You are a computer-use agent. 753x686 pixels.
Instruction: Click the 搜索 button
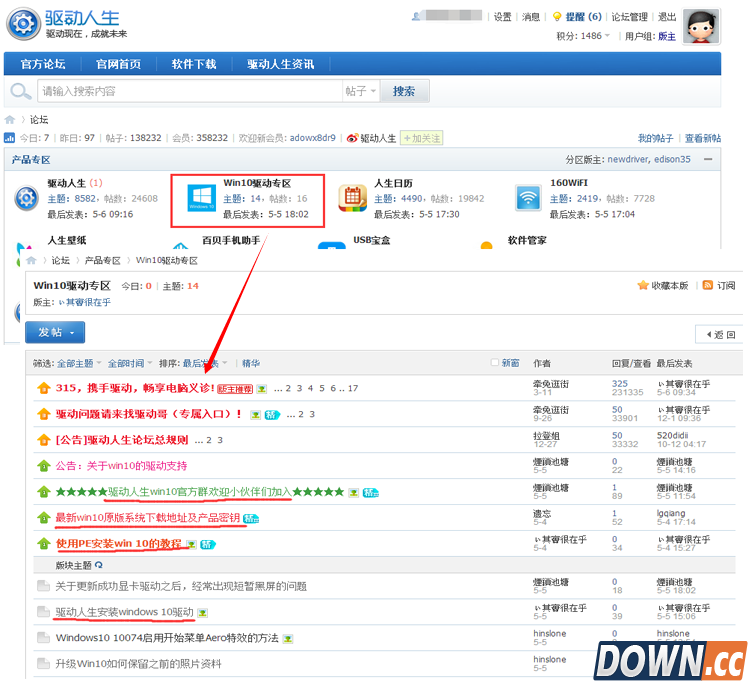coord(404,91)
